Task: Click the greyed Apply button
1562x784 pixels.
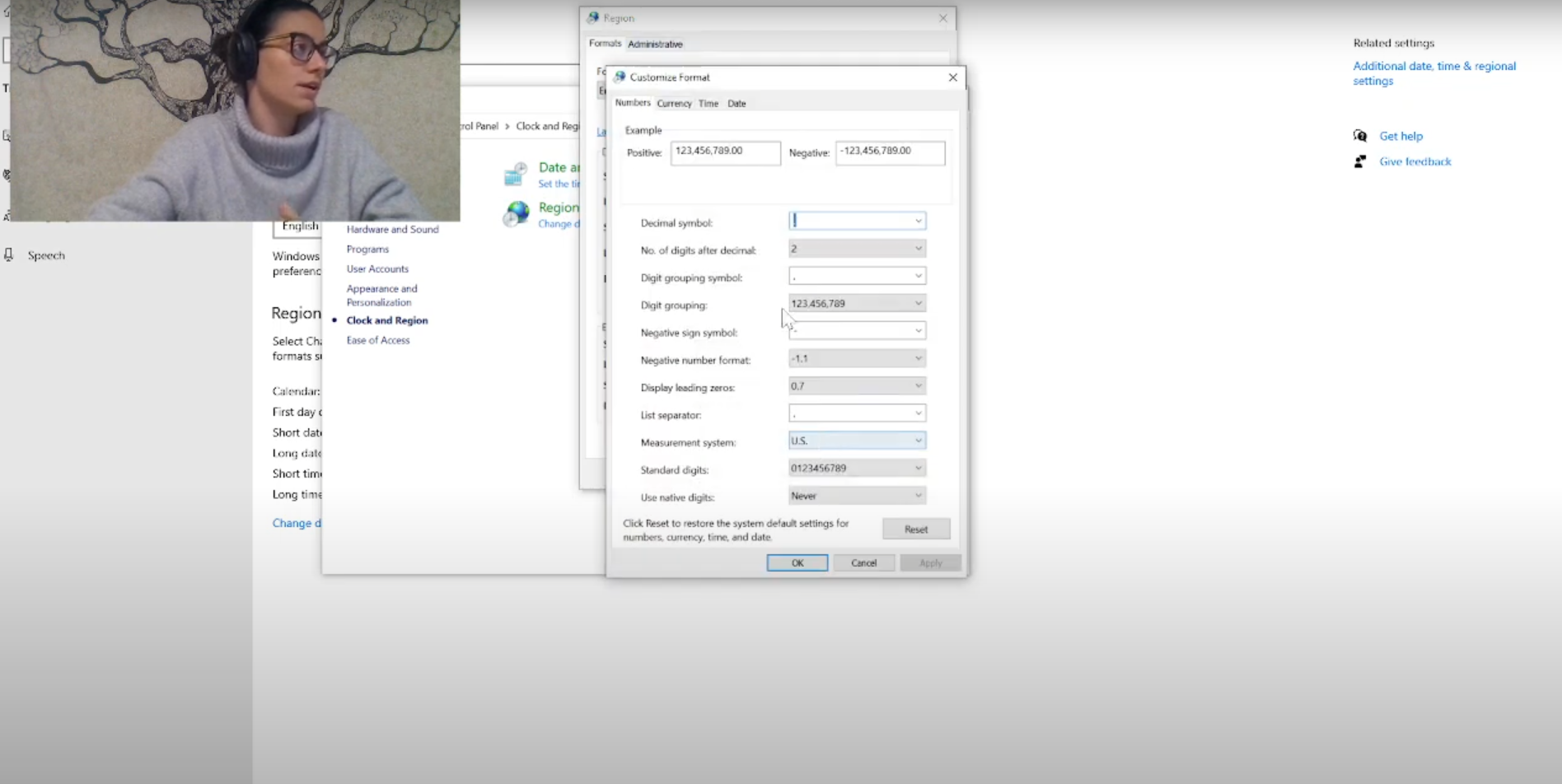Action: 930,562
